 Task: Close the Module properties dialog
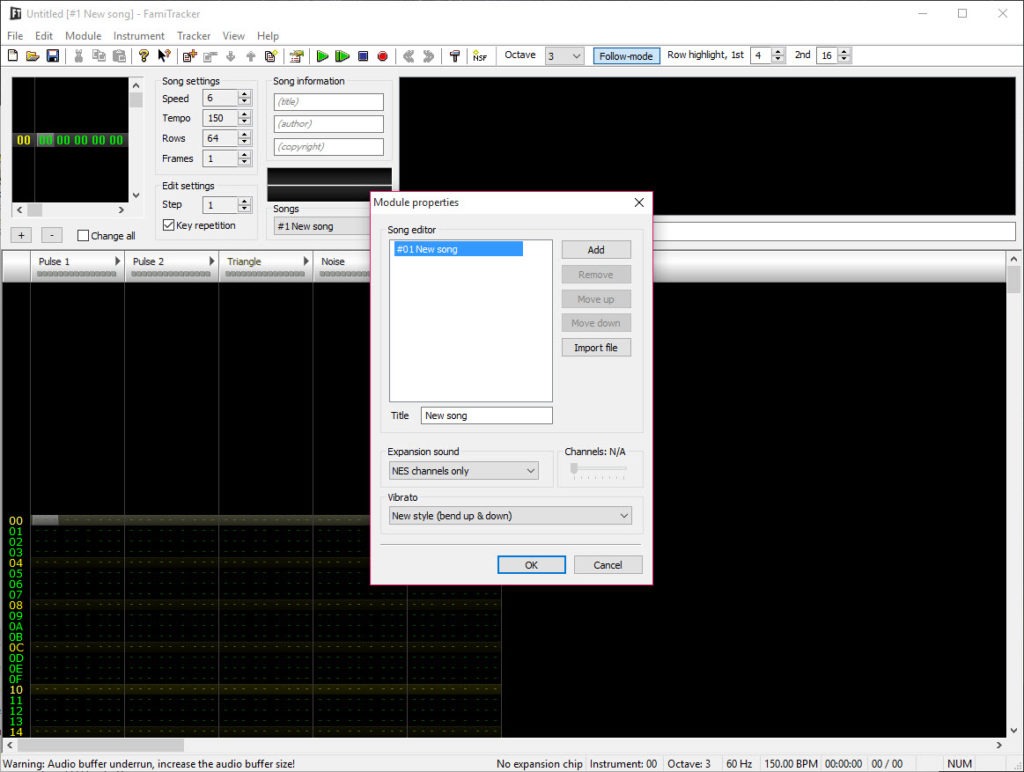[x=639, y=202]
